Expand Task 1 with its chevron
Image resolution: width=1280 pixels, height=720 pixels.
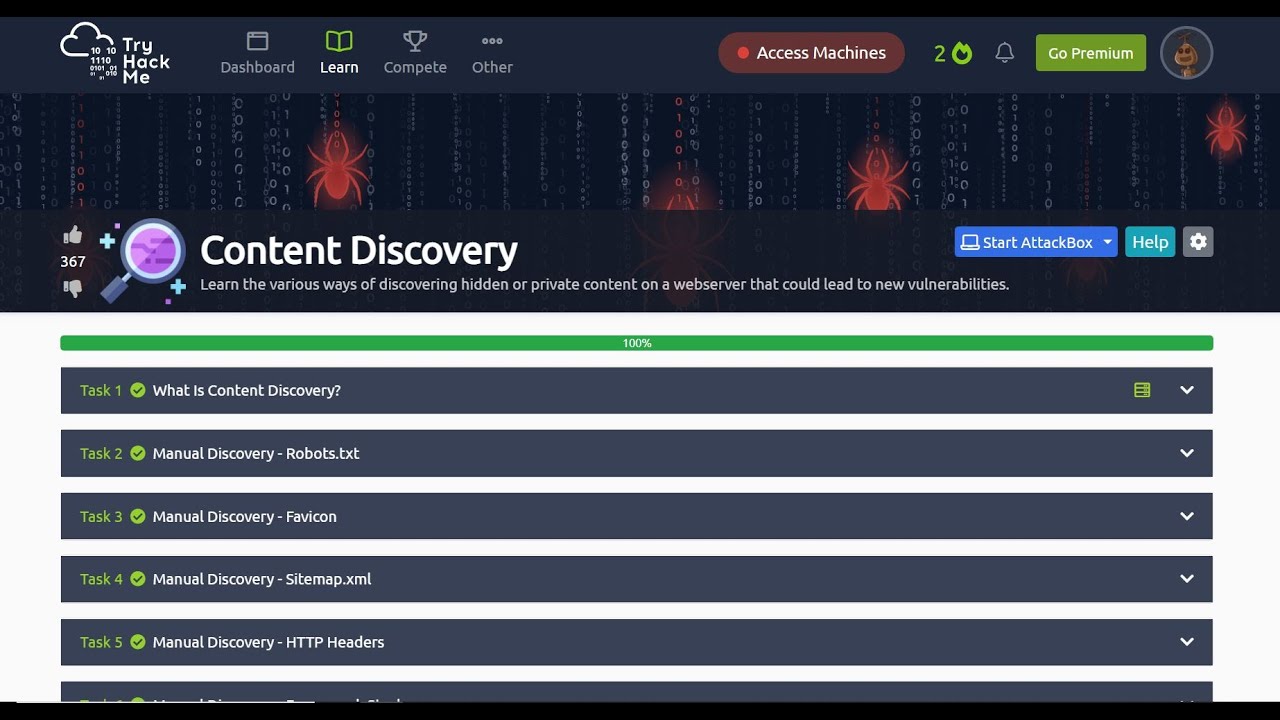coord(1187,390)
